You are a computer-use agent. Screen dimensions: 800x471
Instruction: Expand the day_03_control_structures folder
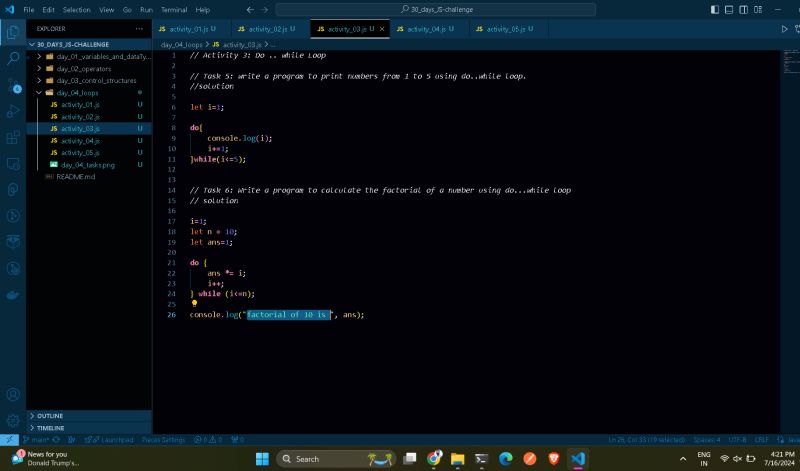pos(89,81)
